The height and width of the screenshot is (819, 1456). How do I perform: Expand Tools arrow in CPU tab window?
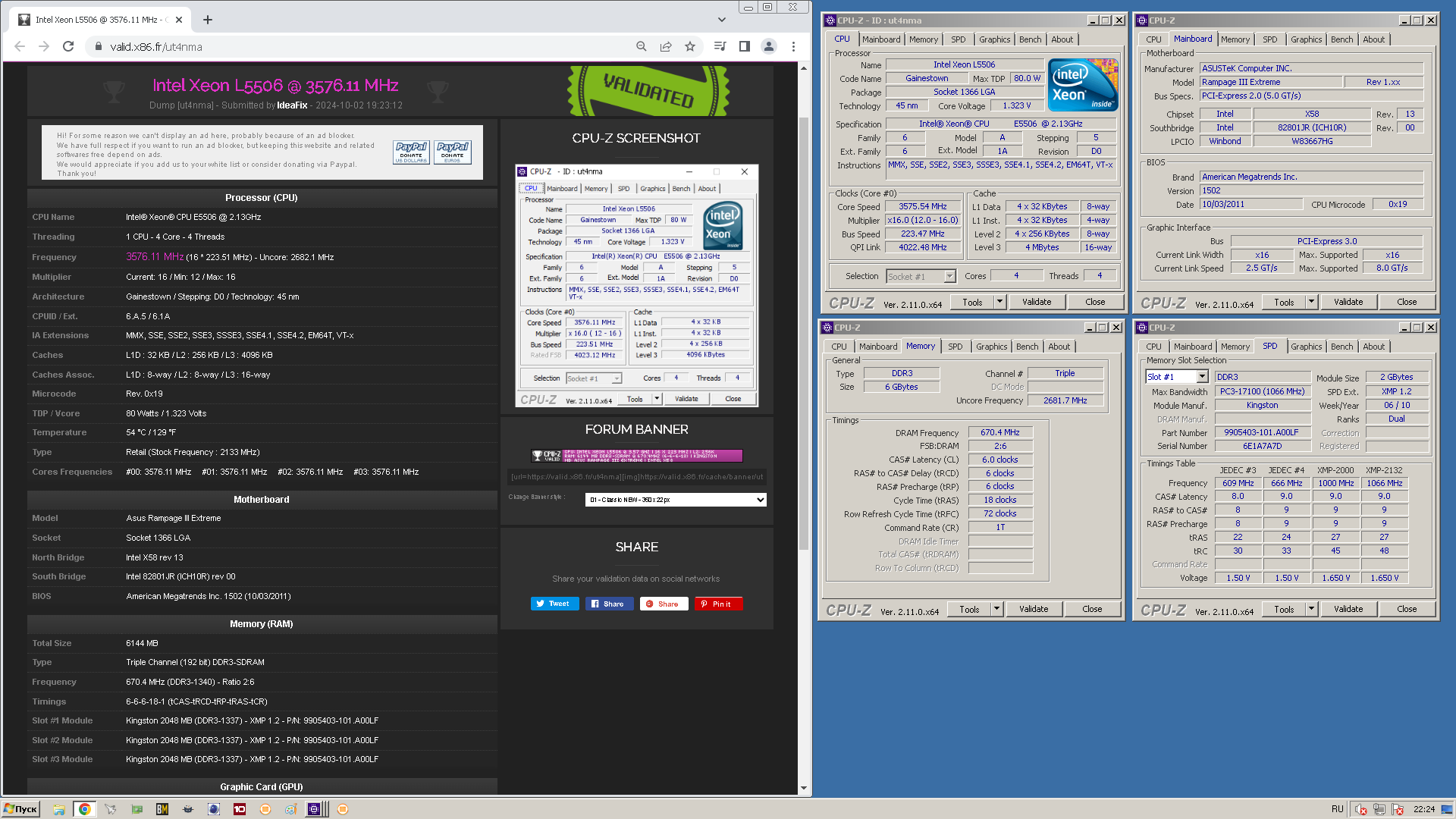tap(999, 302)
